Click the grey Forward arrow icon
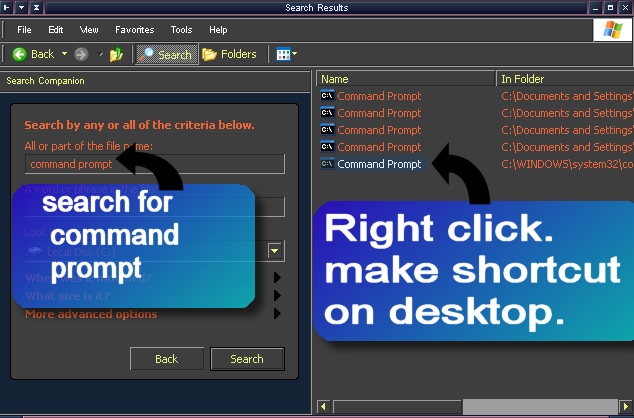Screen dimensions: 634x418 [81, 54]
